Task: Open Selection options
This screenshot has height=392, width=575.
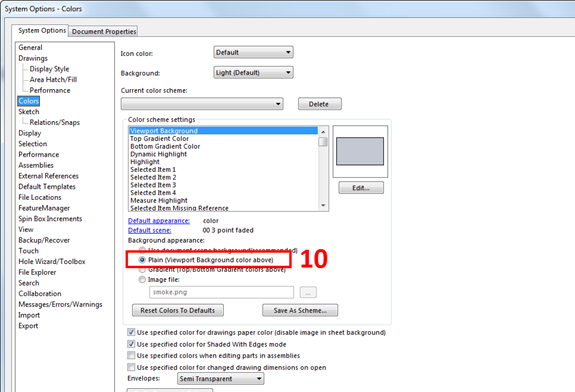Action: coord(33,143)
